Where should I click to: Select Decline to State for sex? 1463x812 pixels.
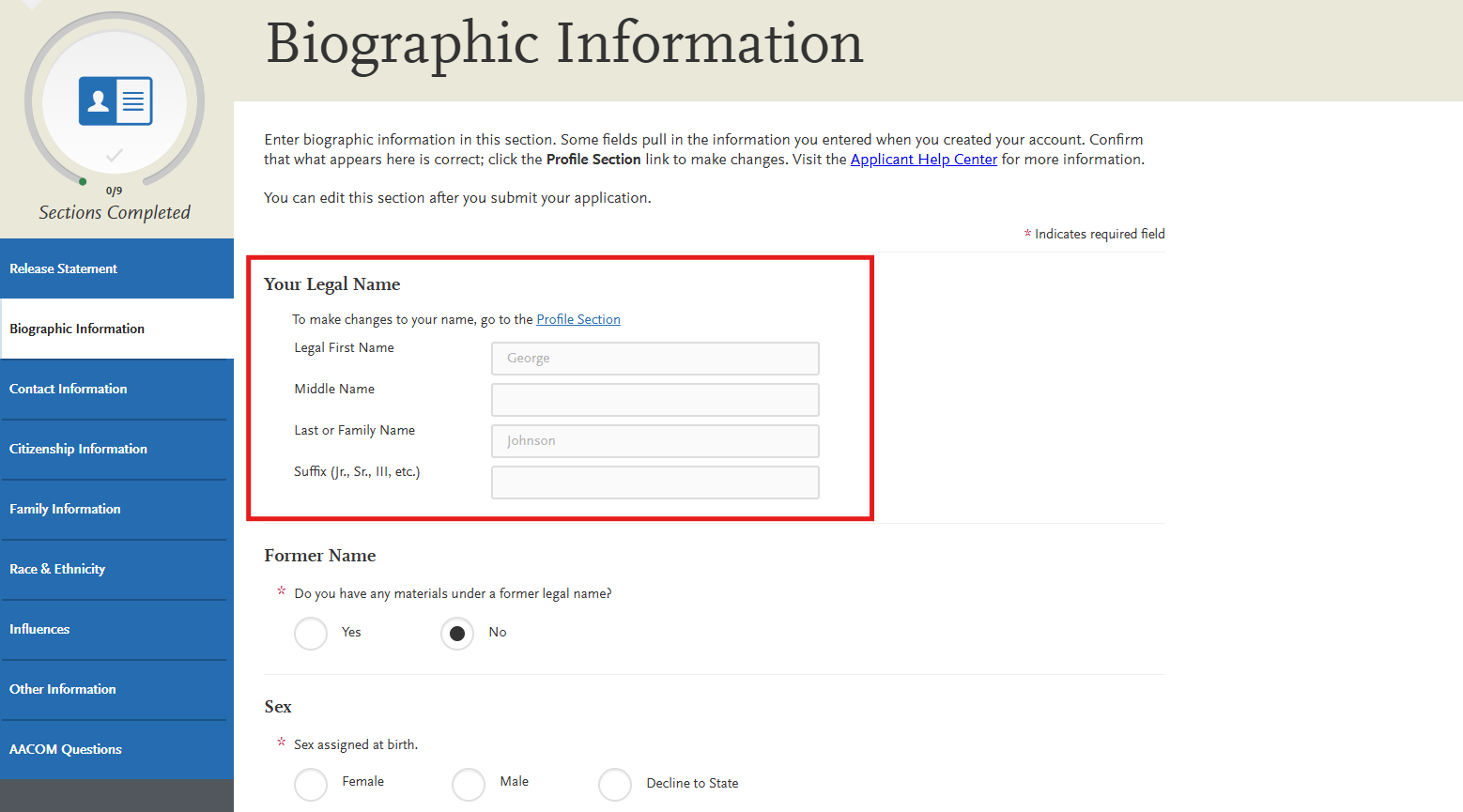tap(615, 784)
